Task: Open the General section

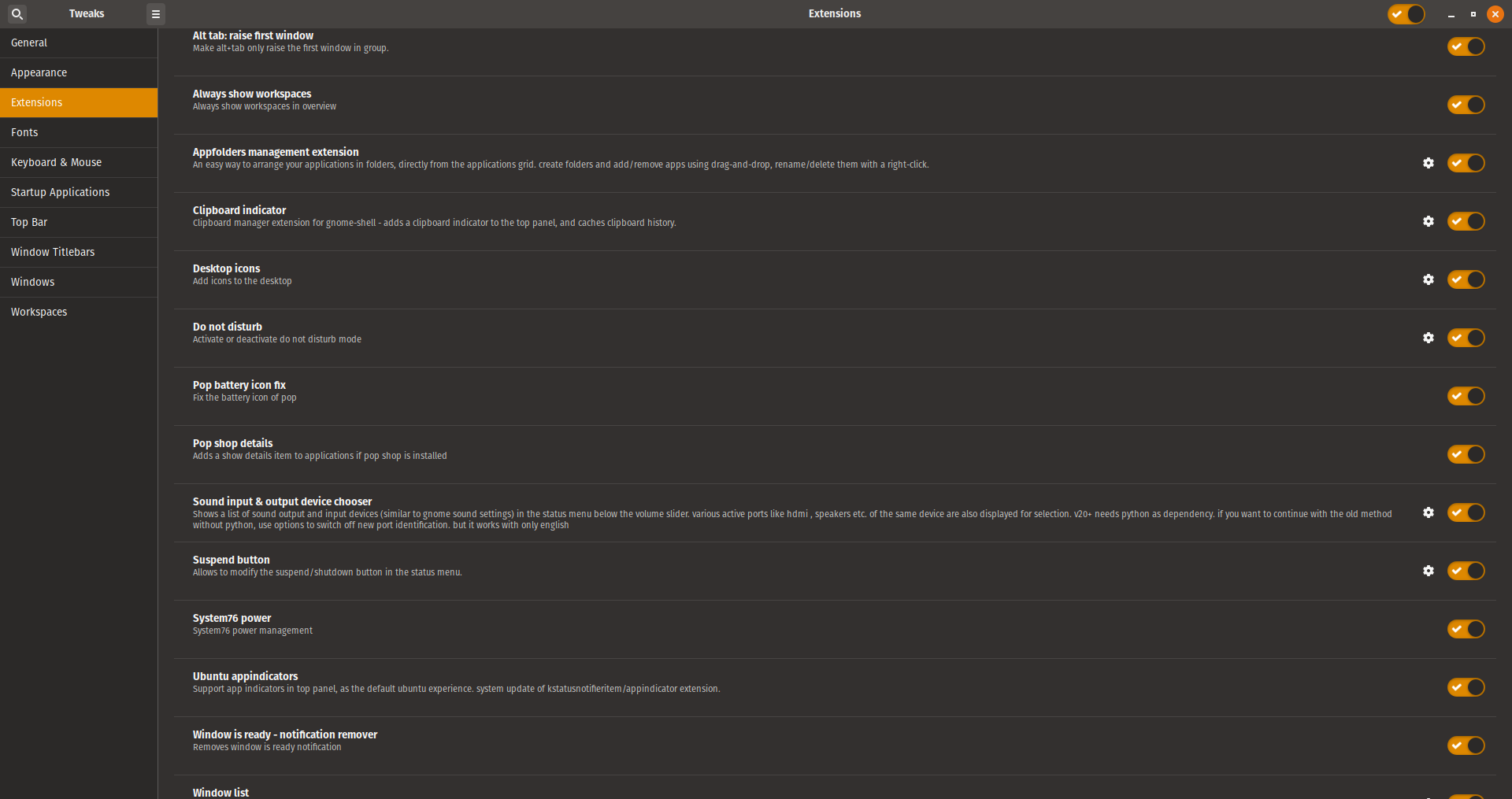Action: (79, 43)
